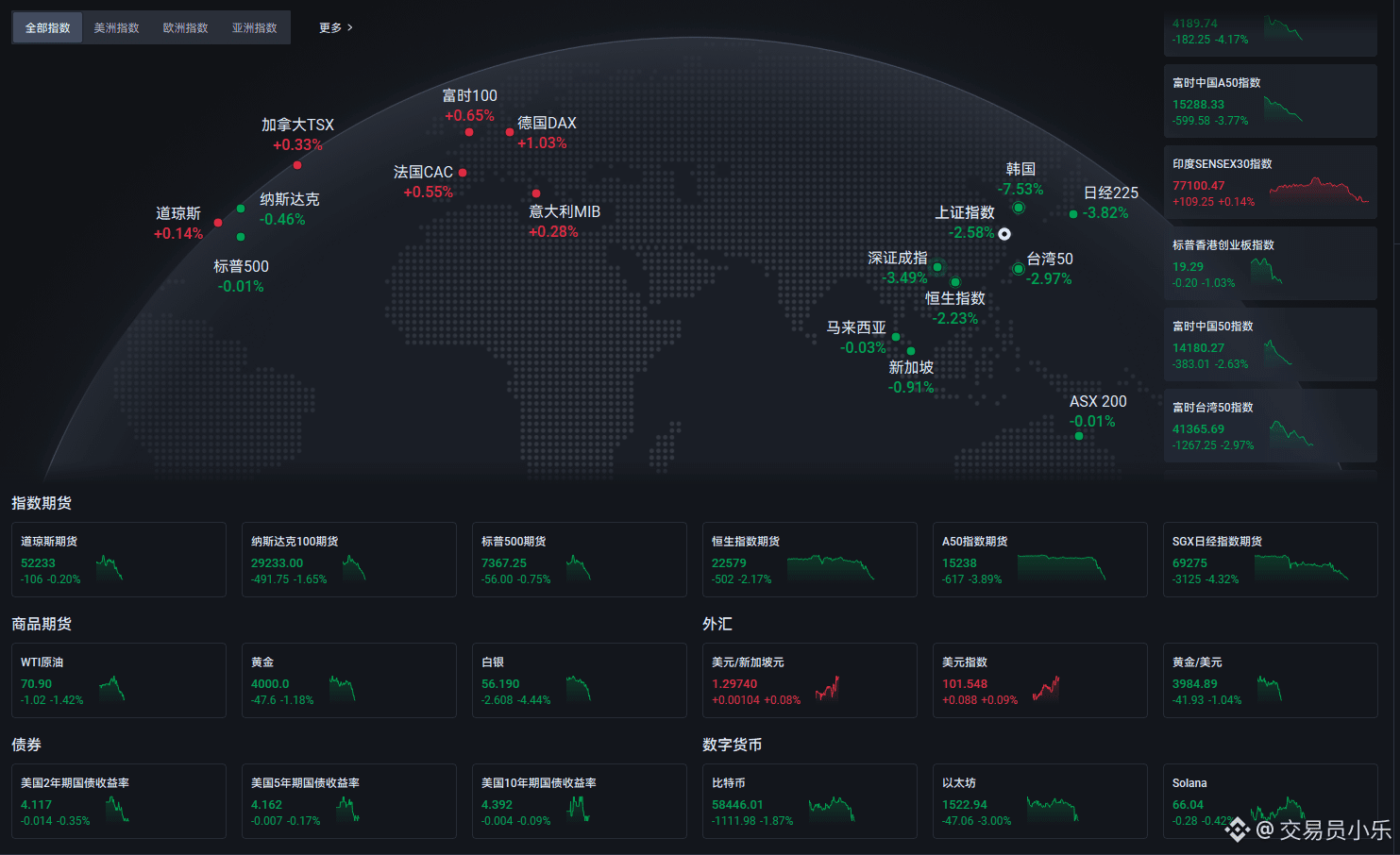
Task: Open the 纳斯达克100期货 card
Action: point(349,560)
